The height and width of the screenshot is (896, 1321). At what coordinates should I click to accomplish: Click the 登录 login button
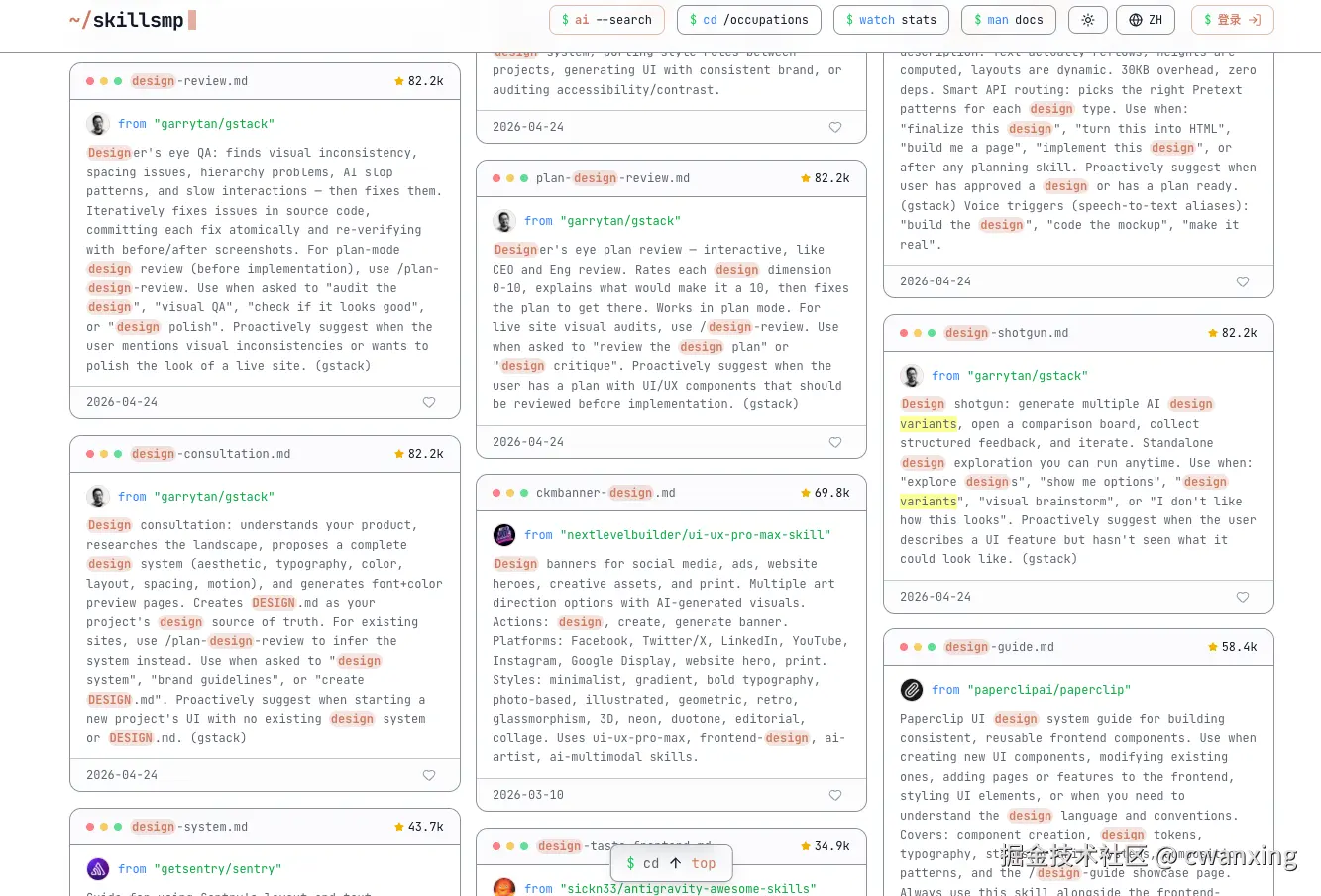point(1232,20)
